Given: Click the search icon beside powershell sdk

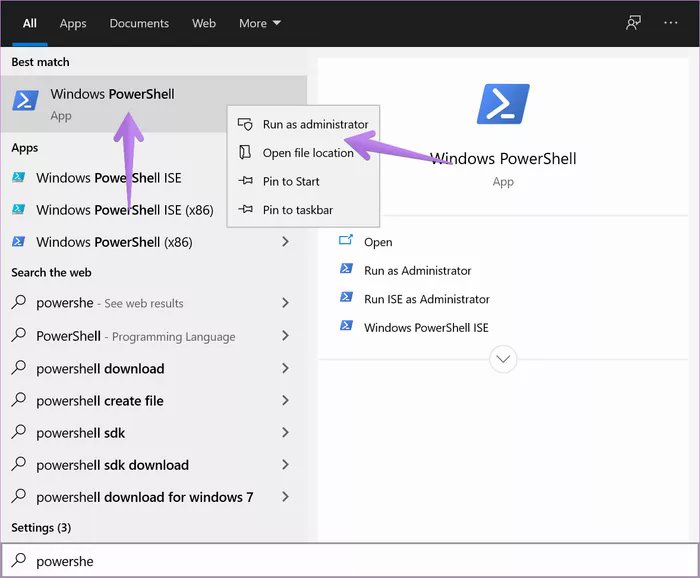Looking at the screenshot, I should [x=19, y=432].
